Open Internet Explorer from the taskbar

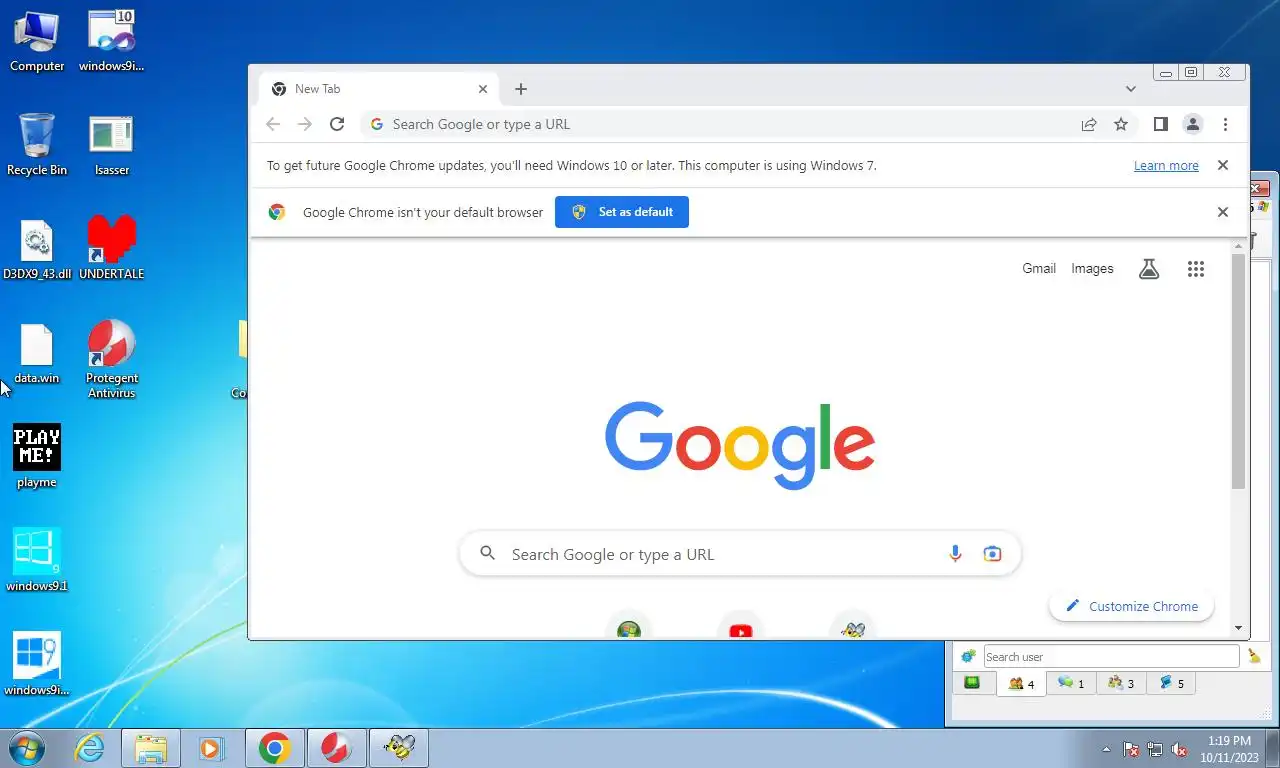[90, 748]
